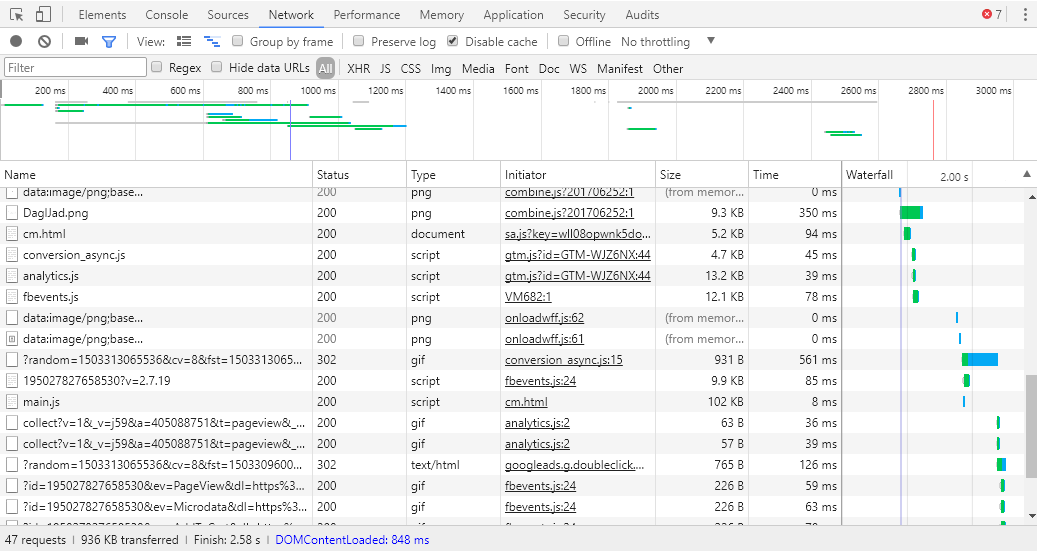Stop recording network log
The image size is (1037, 551).
pos(16,41)
